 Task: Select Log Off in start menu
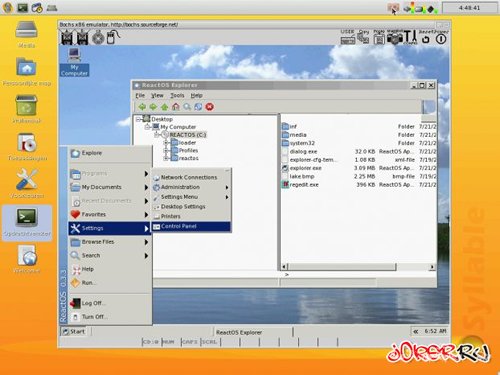[x=110, y=303]
